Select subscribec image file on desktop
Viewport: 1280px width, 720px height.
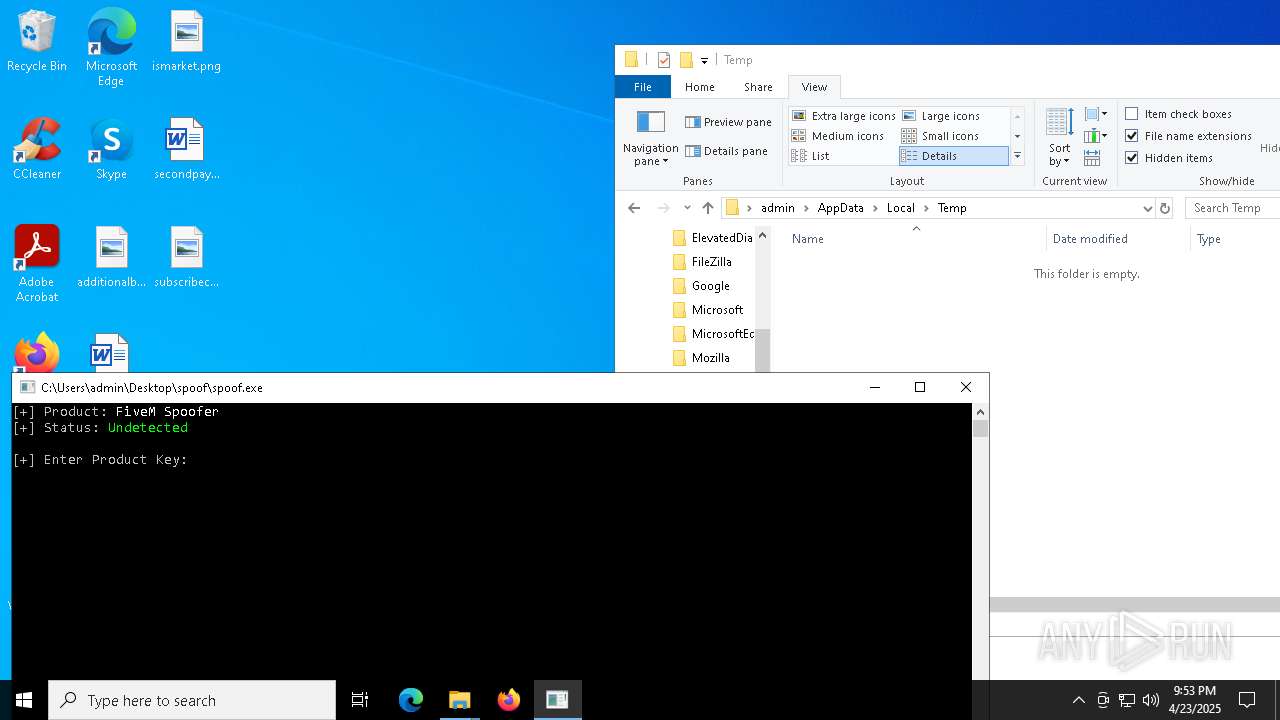pyautogui.click(x=186, y=258)
